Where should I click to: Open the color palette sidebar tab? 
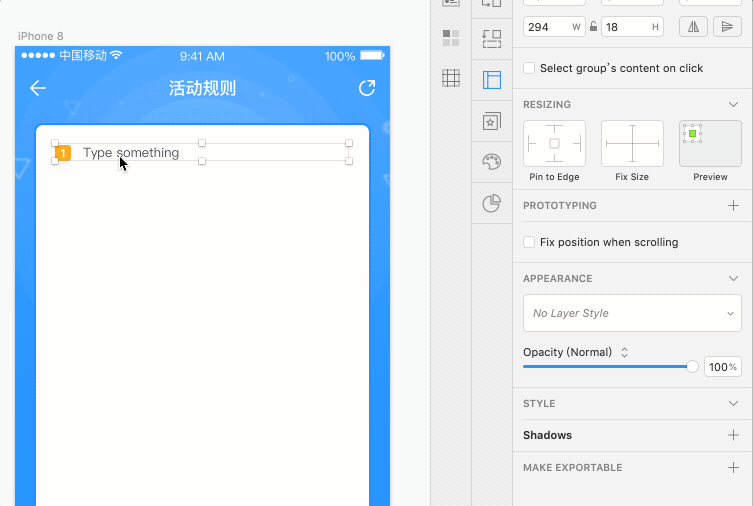(x=491, y=162)
